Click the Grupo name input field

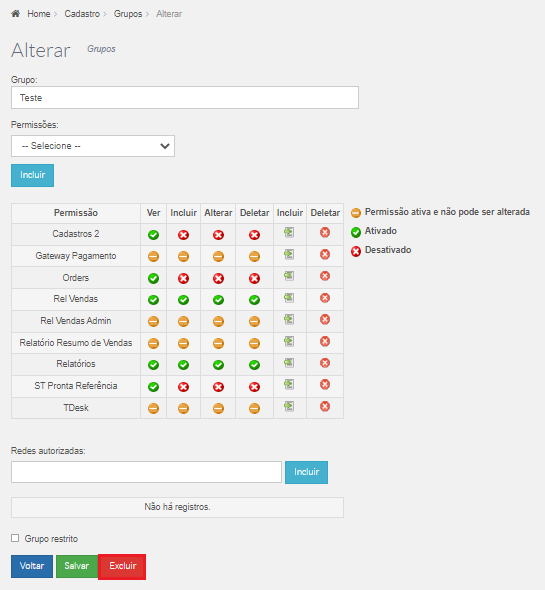pos(185,98)
